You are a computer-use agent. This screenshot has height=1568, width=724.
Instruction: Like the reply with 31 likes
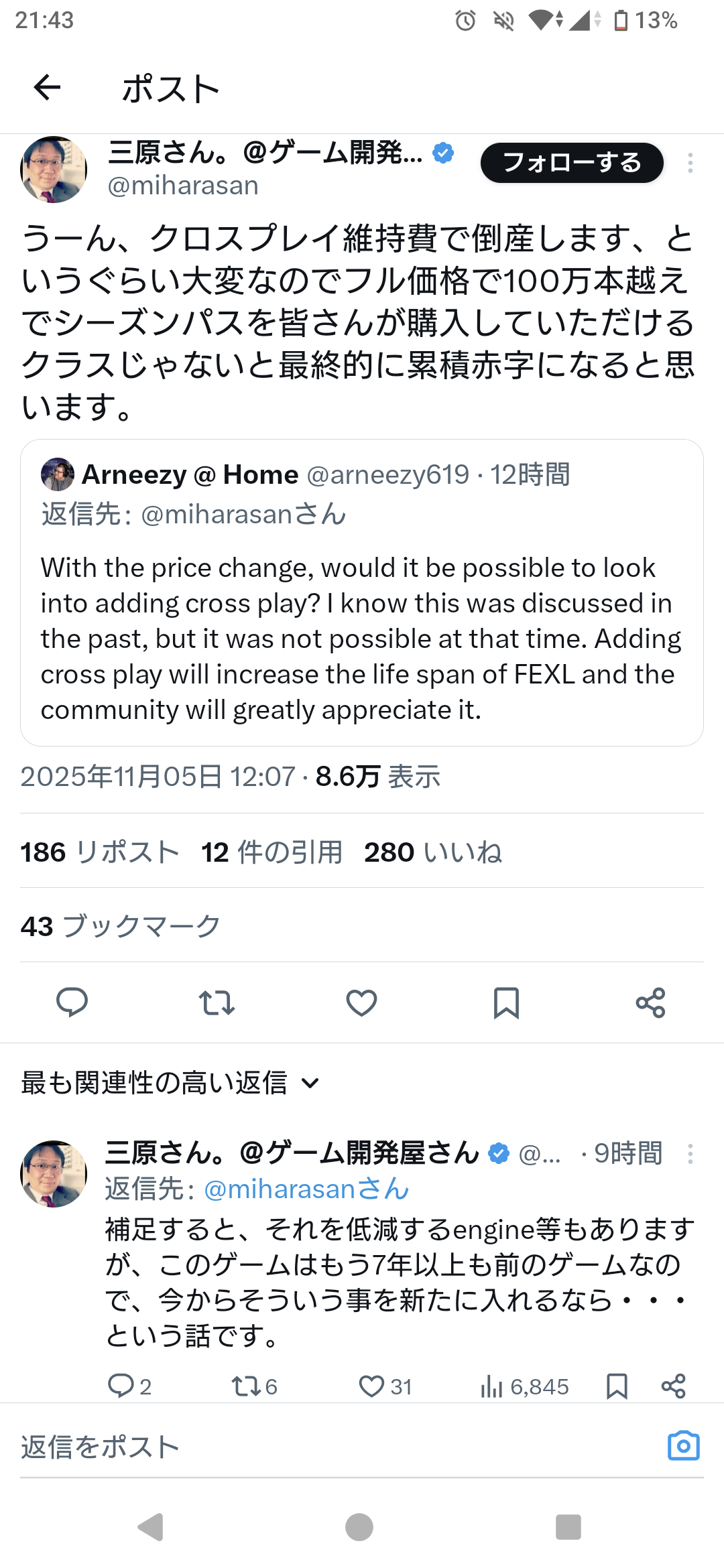tap(371, 1386)
